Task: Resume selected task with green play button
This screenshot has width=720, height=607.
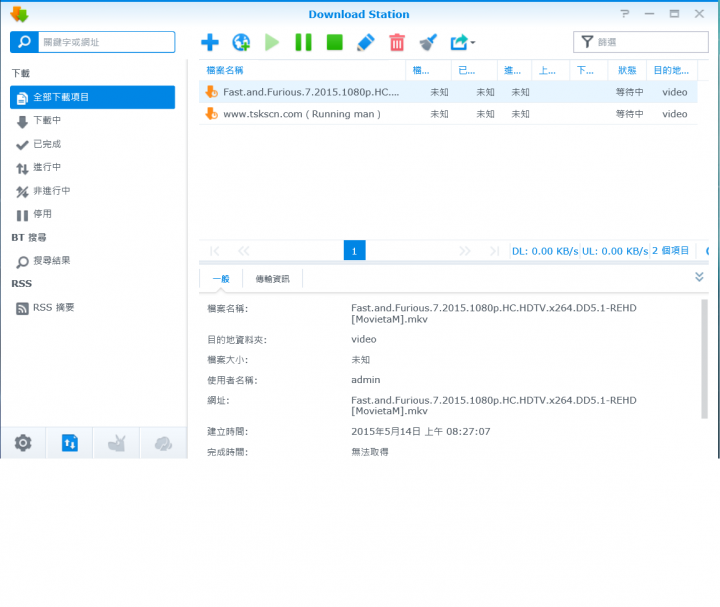Action: pyautogui.click(x=272, y=42)
